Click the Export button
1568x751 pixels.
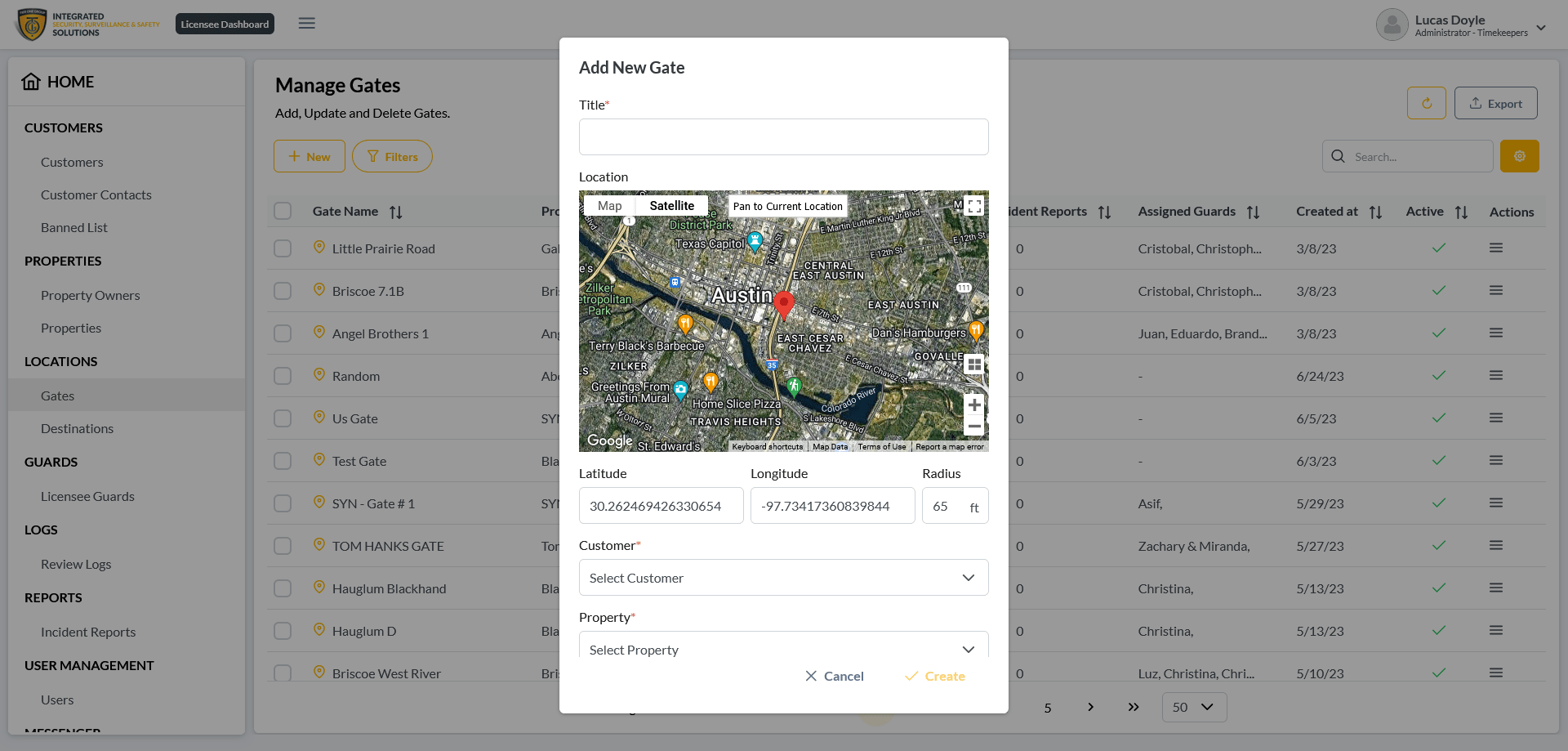pos(1496,103)
